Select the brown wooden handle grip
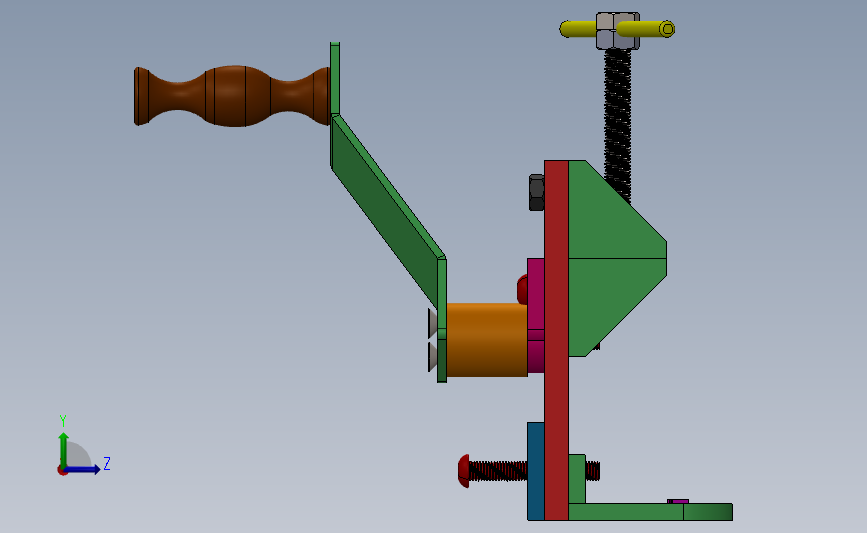The image size is (867, 533). coord(232,96)
